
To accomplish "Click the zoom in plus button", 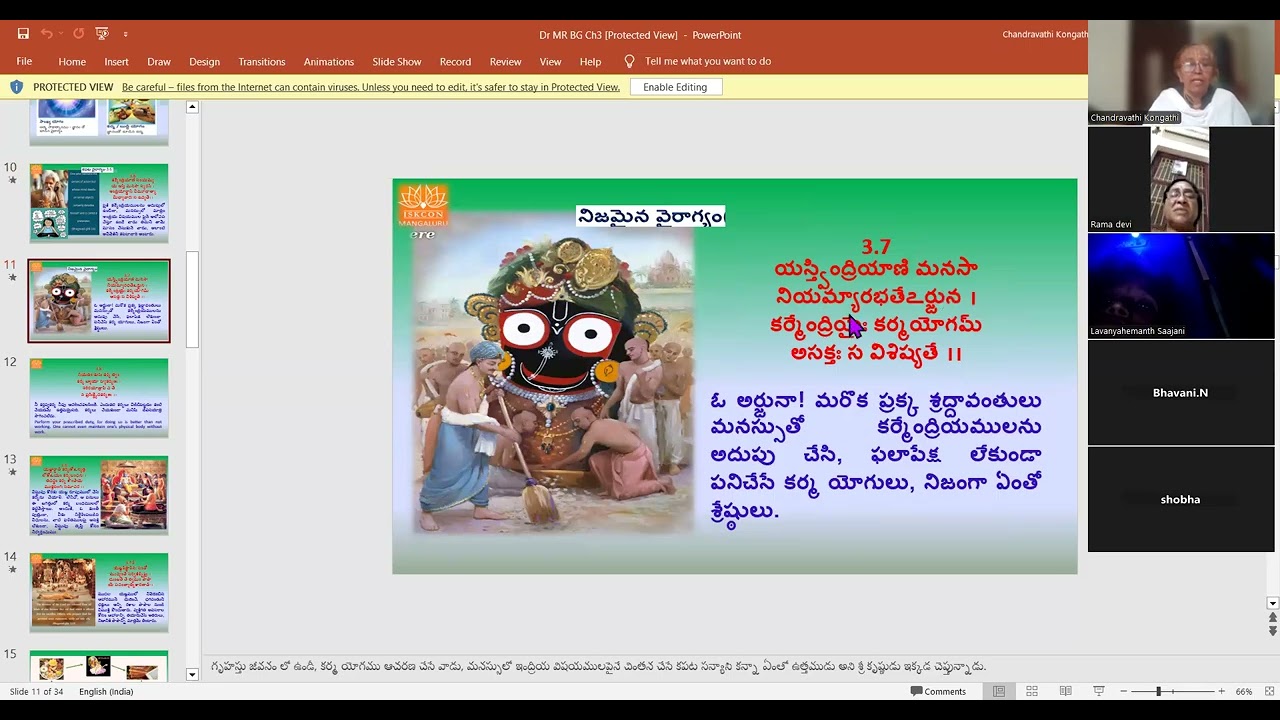I will 1221,691.
